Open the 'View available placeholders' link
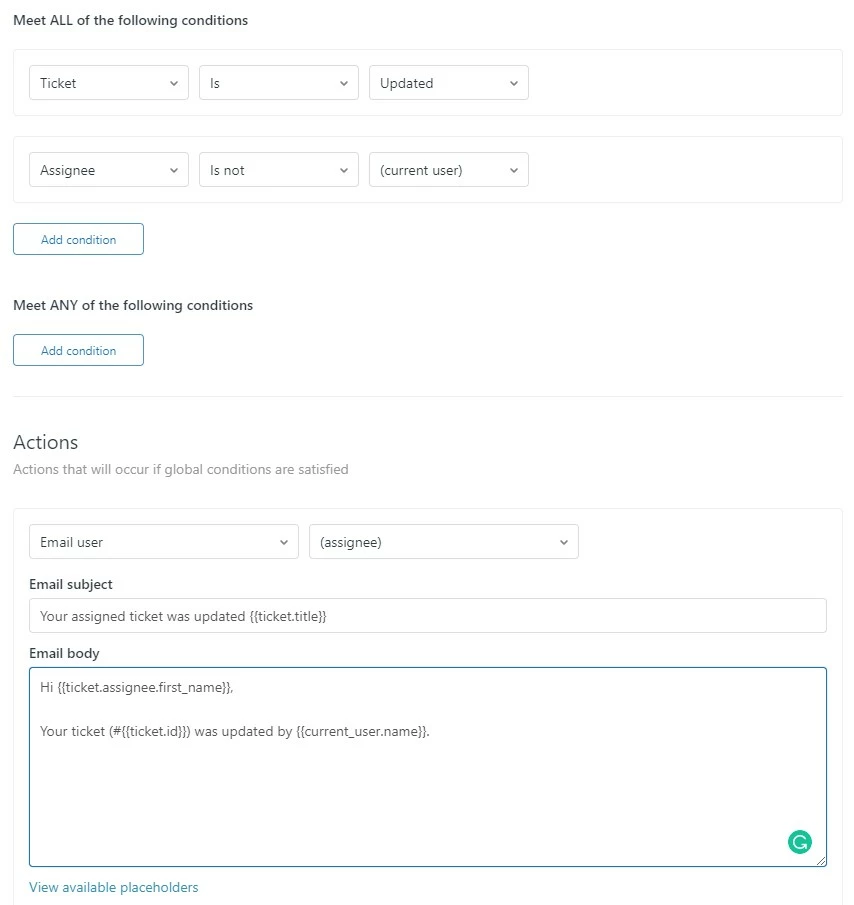854x905 pixels. 114,887
